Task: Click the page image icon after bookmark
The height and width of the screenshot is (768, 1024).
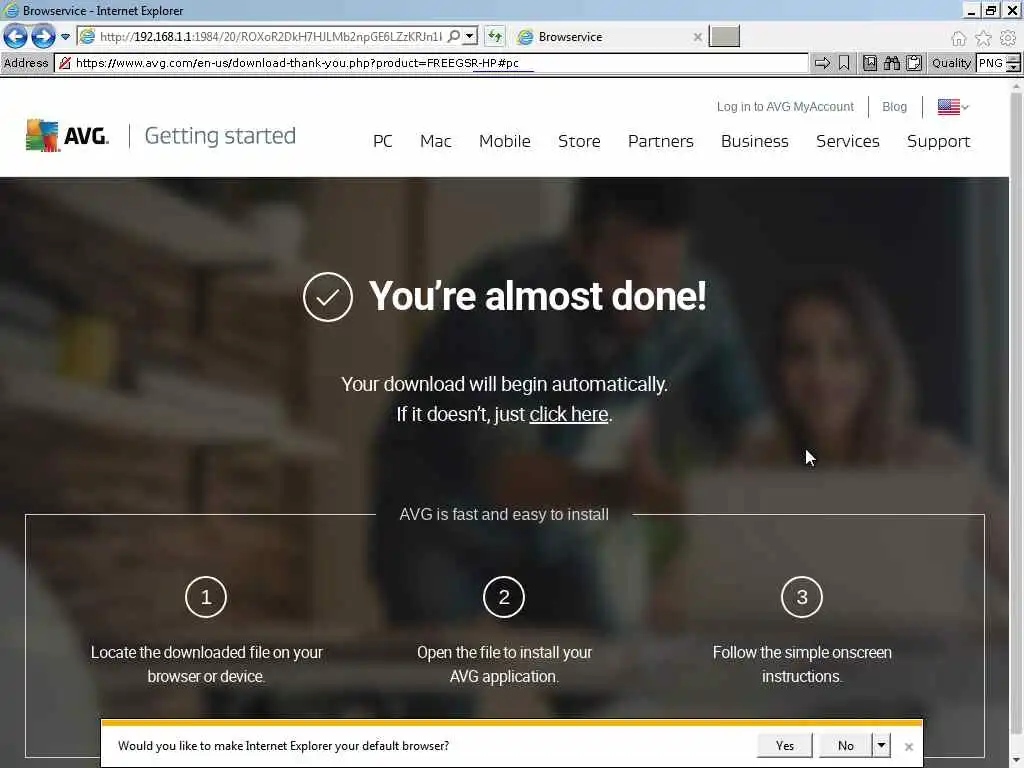Action: click(x=870, y=63)
